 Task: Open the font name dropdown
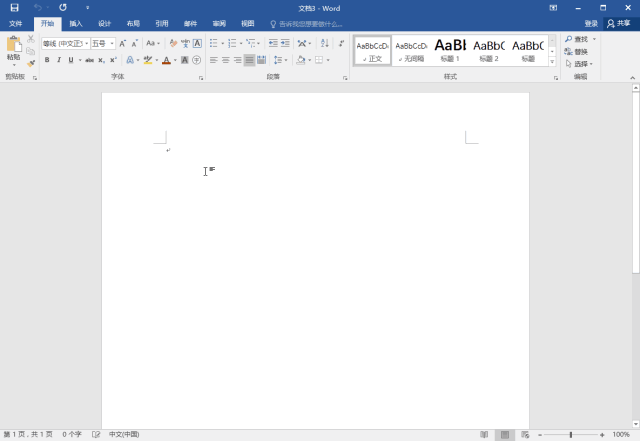(87, 43)
